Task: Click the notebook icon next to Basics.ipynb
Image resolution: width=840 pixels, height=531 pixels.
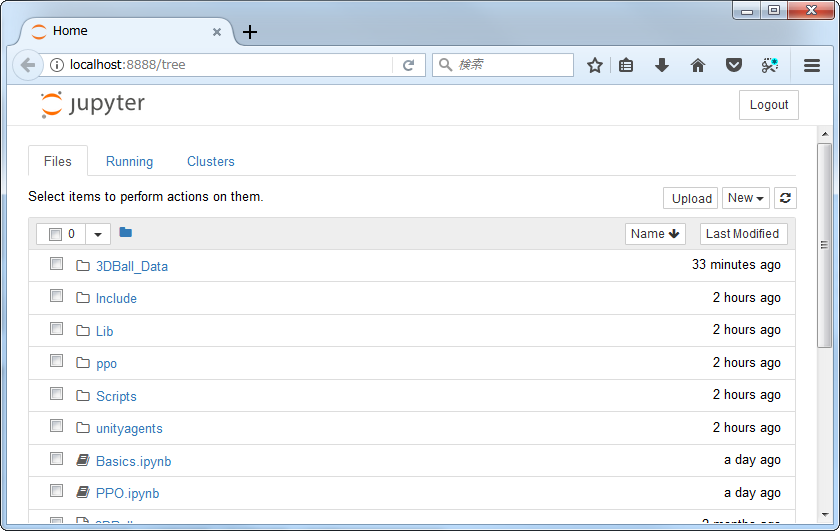Action: pyautogui.click(x=82, y=460)
